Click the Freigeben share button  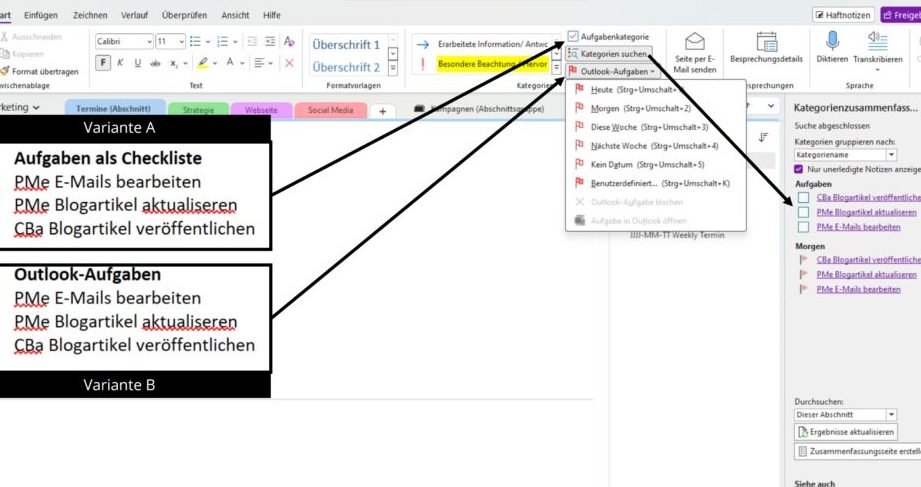click(x=900, y=15)
